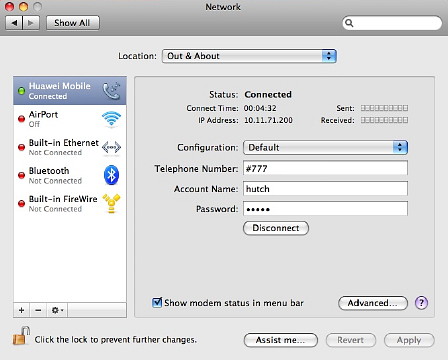Click the Apply button

click(409, 340)
